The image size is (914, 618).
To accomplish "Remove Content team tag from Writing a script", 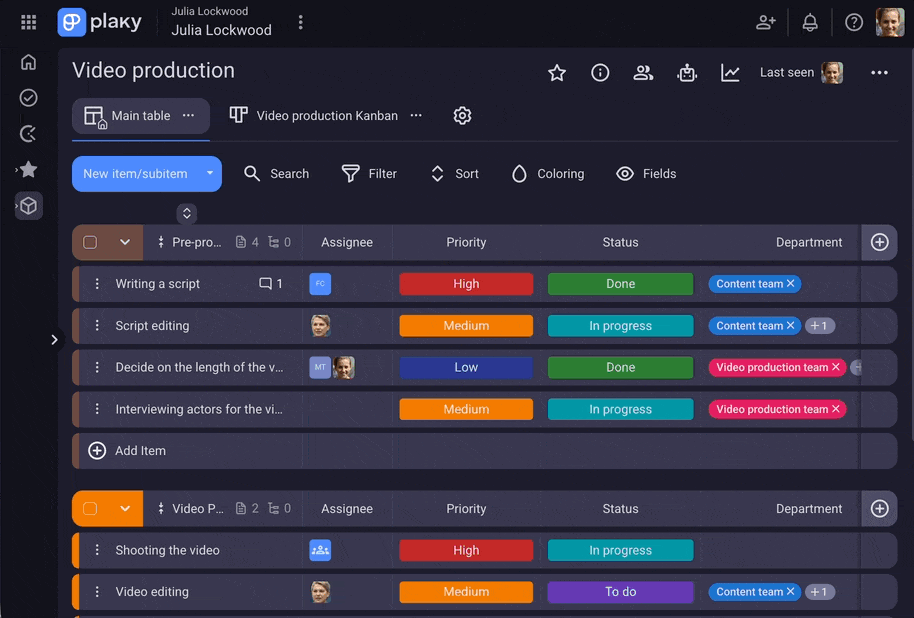I will (791, 284).
